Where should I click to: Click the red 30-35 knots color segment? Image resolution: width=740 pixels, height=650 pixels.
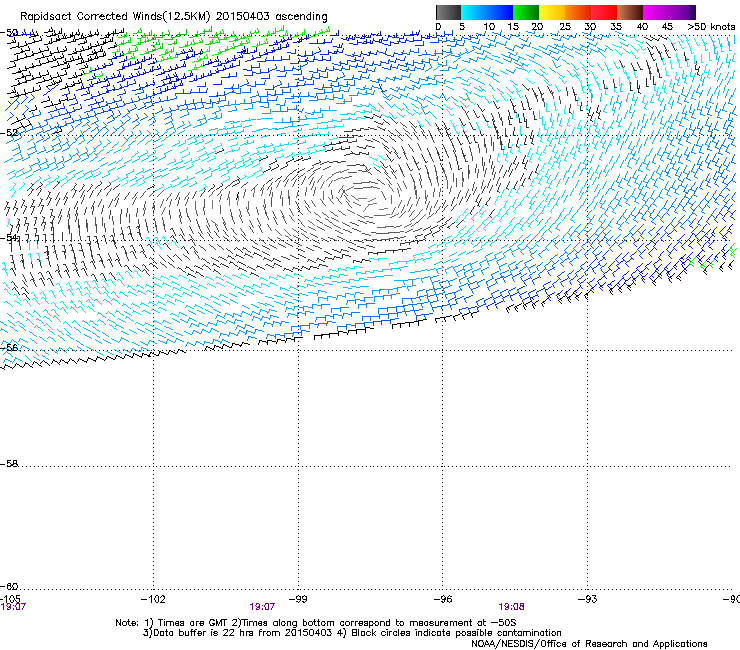click(604, 12)
